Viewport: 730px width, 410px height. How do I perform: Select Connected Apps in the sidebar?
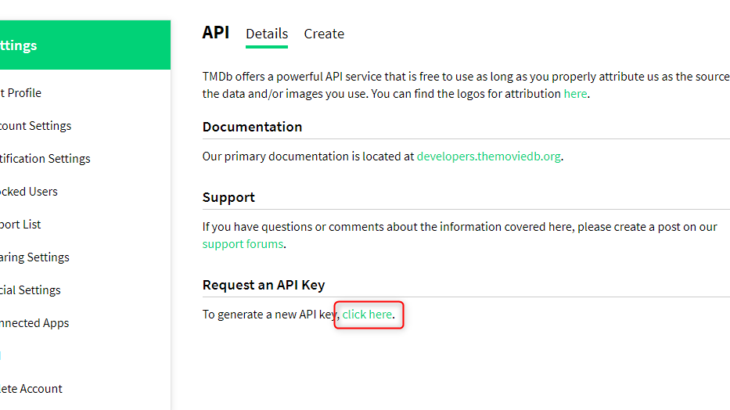[35, 323]
